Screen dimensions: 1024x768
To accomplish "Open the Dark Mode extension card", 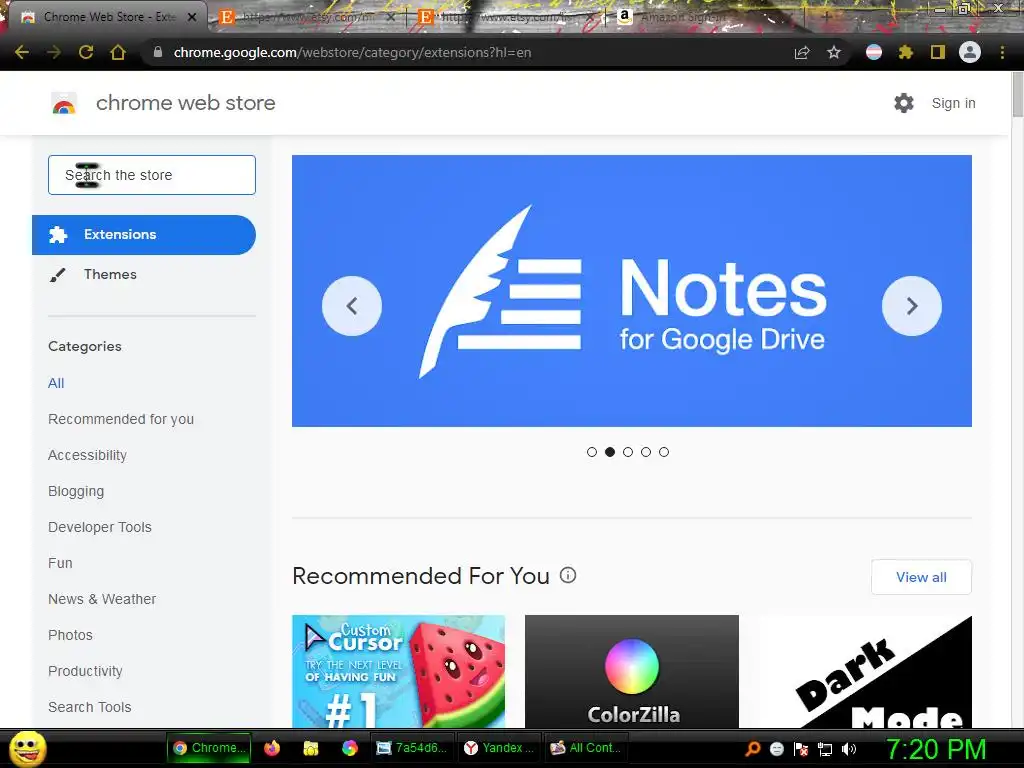I will click(x=865, y=671).
